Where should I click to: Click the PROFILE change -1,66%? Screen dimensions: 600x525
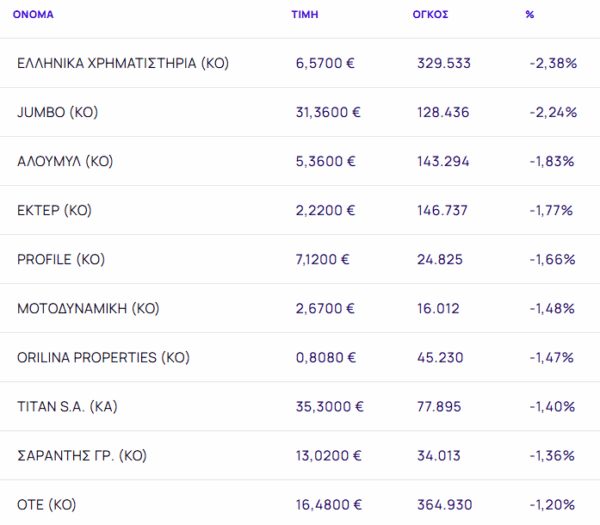point(552,259)
